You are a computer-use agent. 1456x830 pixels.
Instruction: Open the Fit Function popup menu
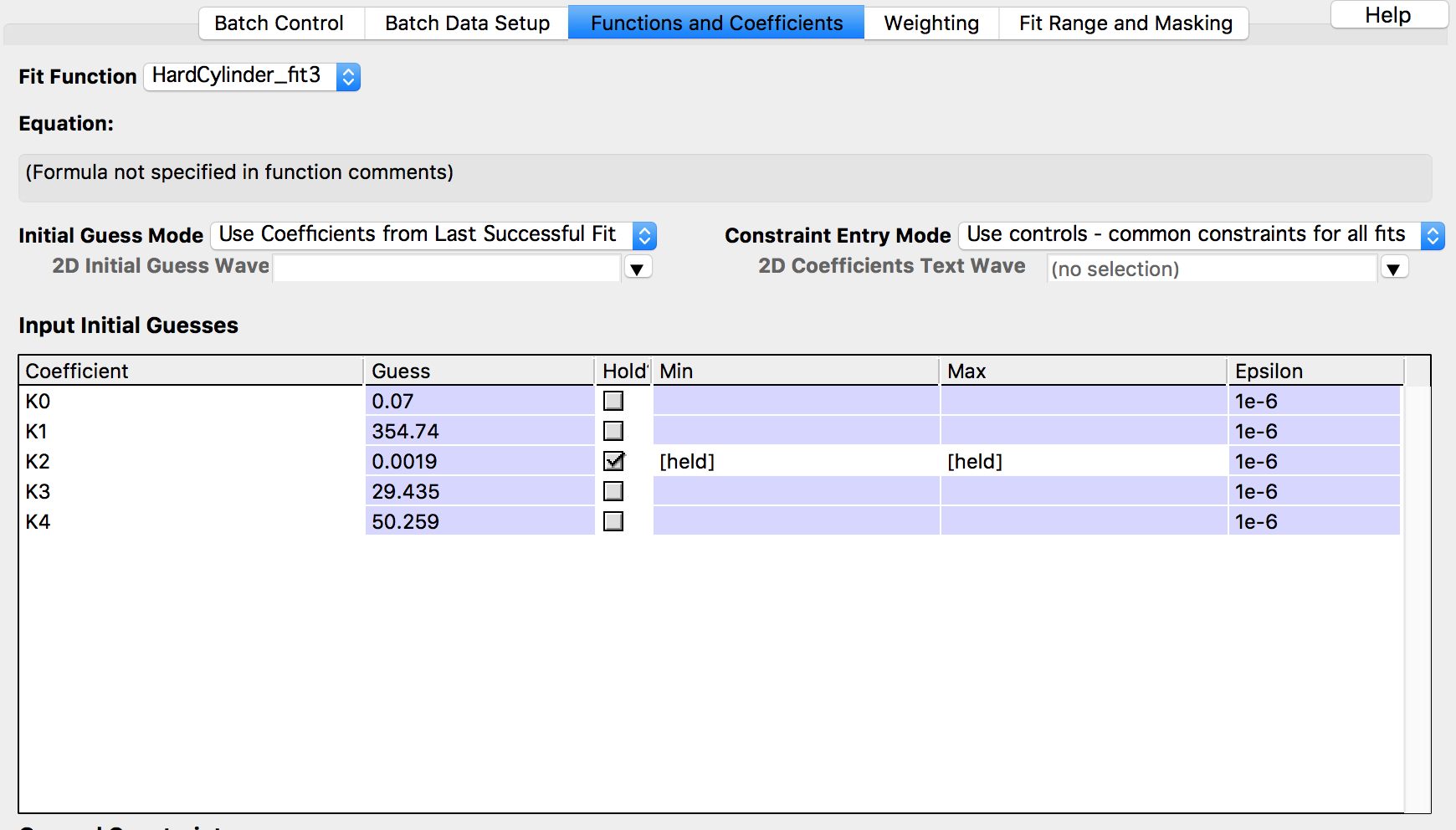click(252, 76)
